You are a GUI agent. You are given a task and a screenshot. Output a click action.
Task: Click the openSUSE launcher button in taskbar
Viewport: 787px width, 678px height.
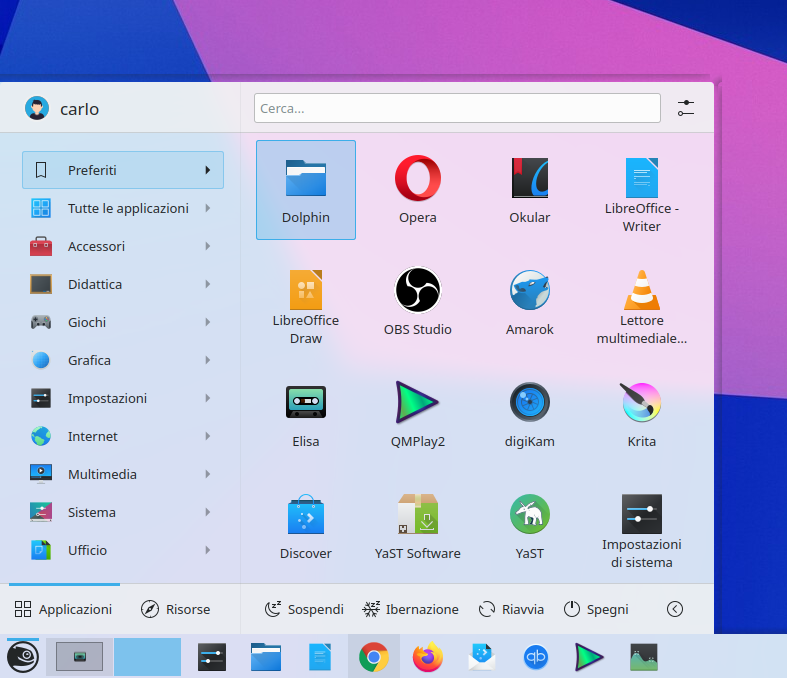pos(23,656)
